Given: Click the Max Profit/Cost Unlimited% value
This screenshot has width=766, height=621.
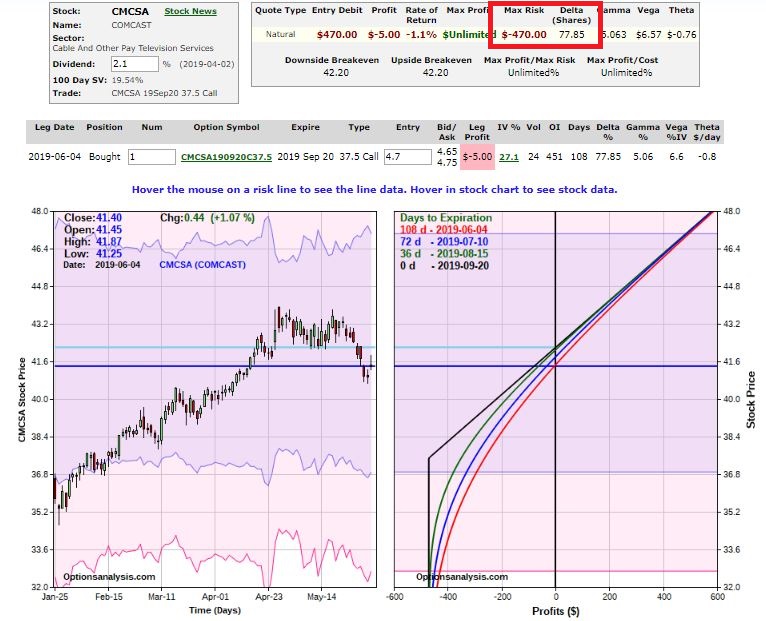Looking at the screenshot, I should (626, 73).
